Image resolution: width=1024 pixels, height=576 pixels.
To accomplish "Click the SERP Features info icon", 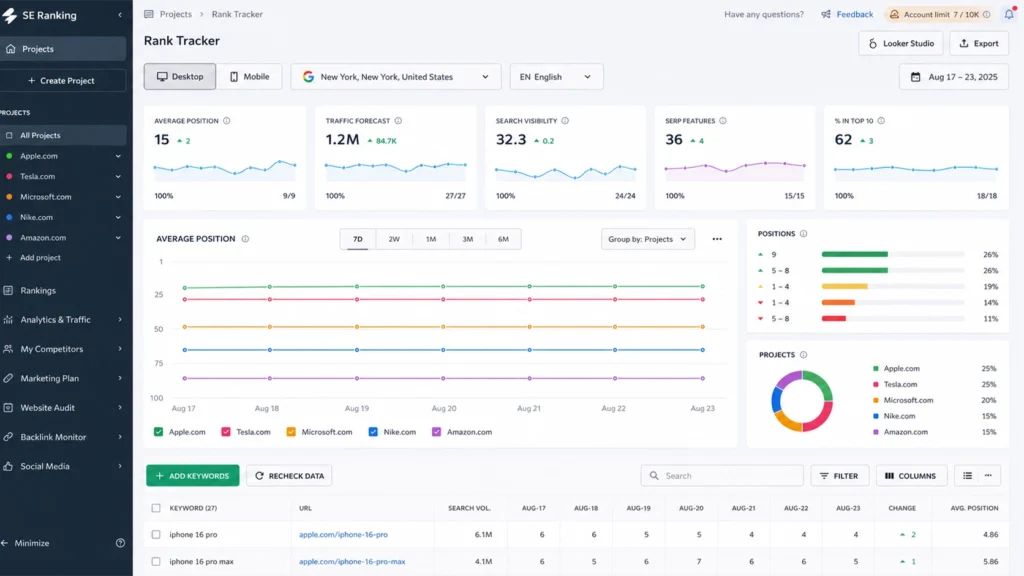I will (723, 121).
